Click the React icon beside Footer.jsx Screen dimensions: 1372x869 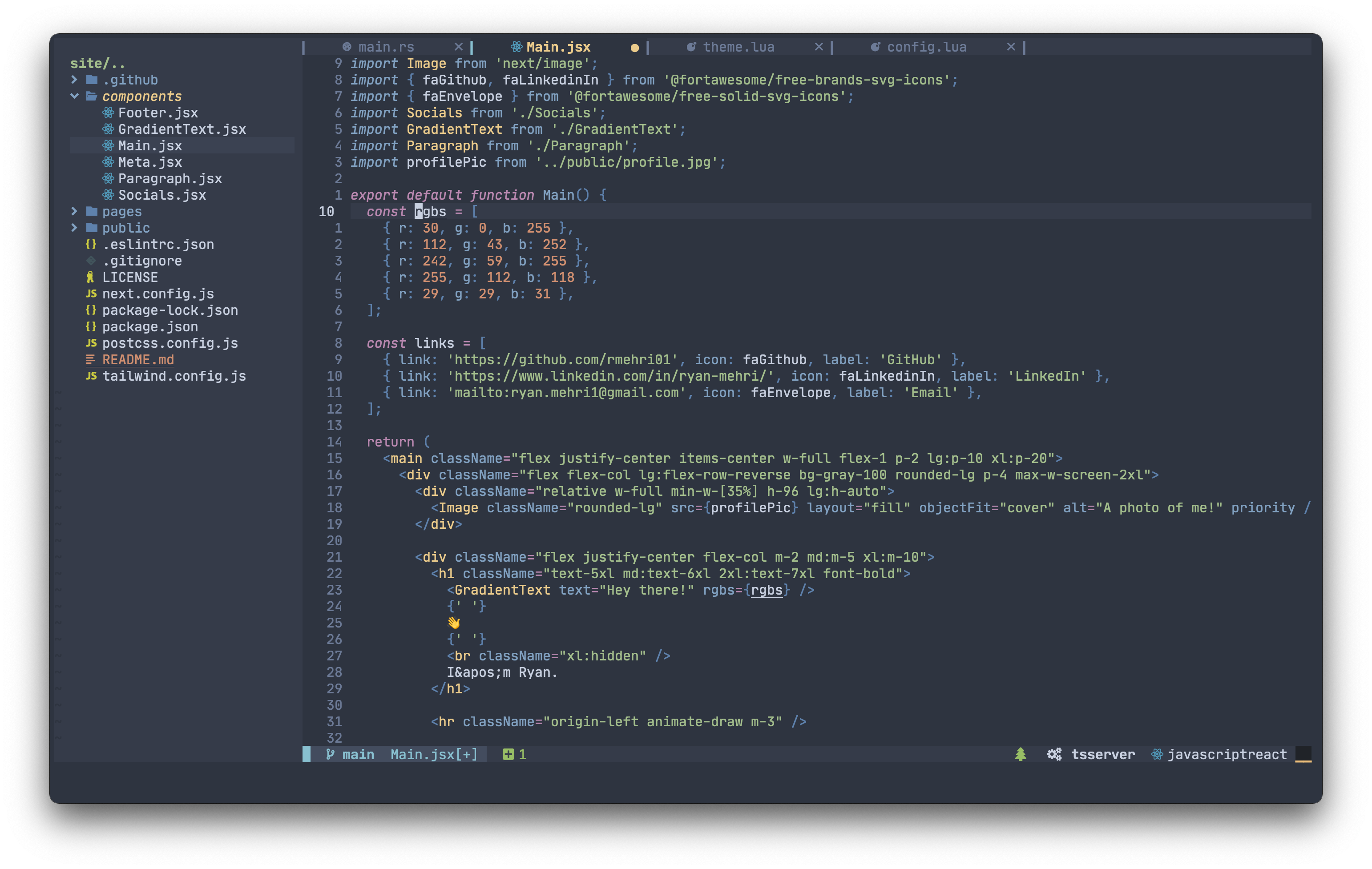108,113
